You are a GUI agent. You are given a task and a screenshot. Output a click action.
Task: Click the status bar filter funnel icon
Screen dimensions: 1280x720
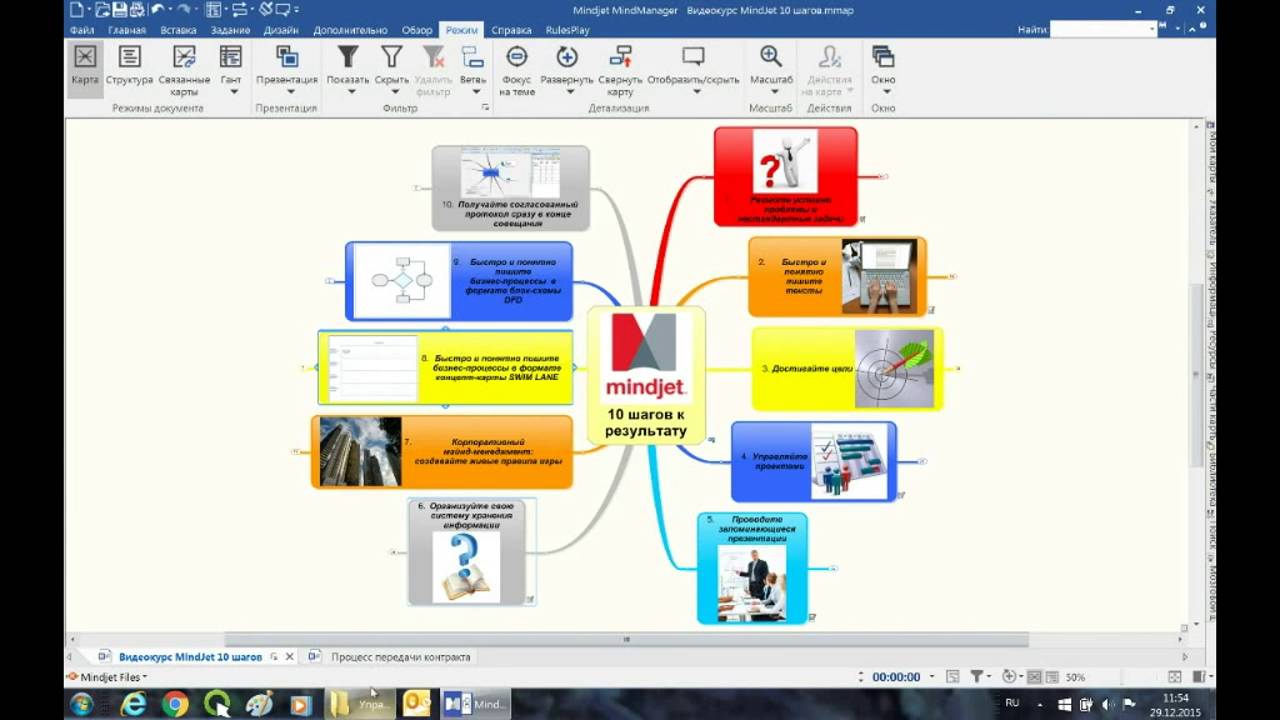click(x=976, y=677)
